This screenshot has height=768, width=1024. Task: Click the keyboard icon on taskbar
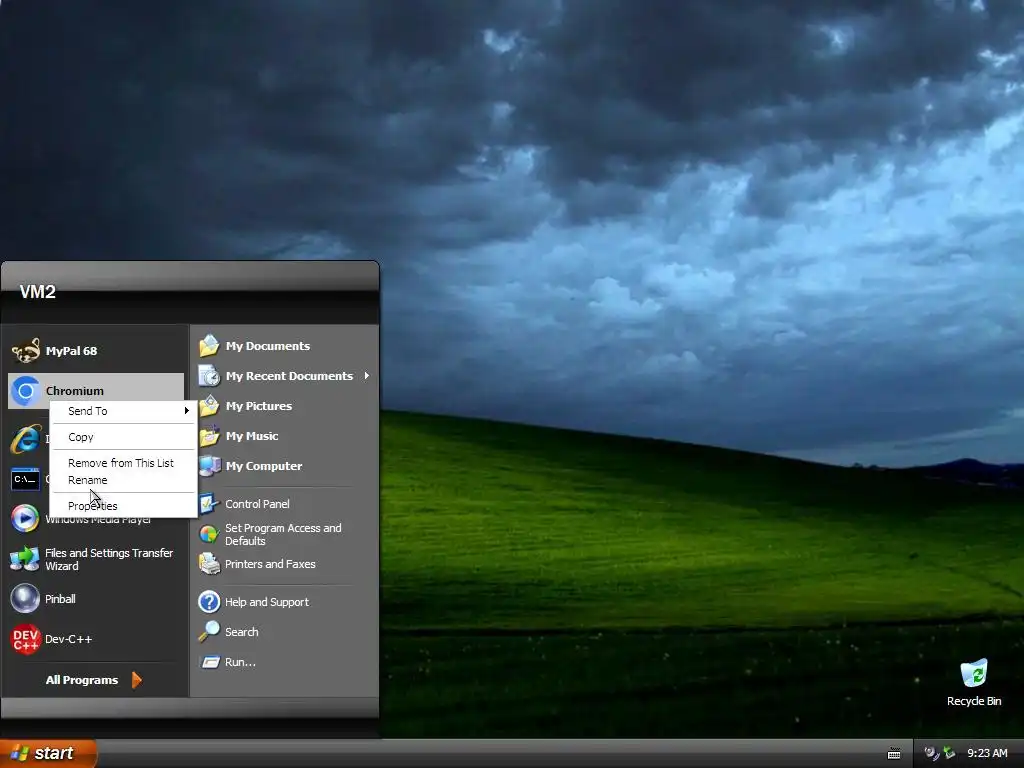click(x=894, y=754)
